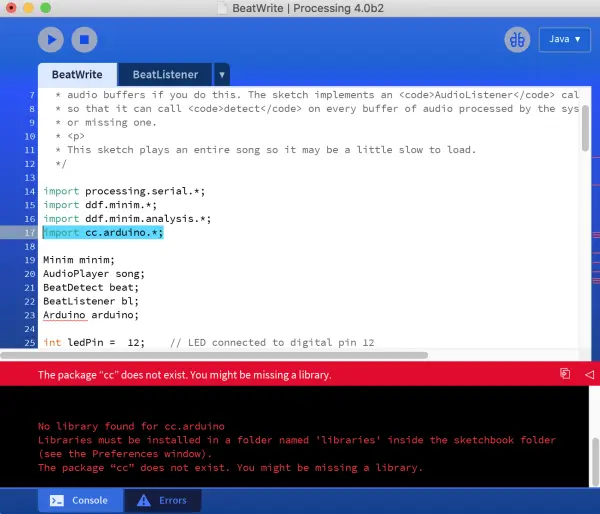Click the green maximize window button
This screenshot has height=514, width=600.
click(x=46, y=8)
